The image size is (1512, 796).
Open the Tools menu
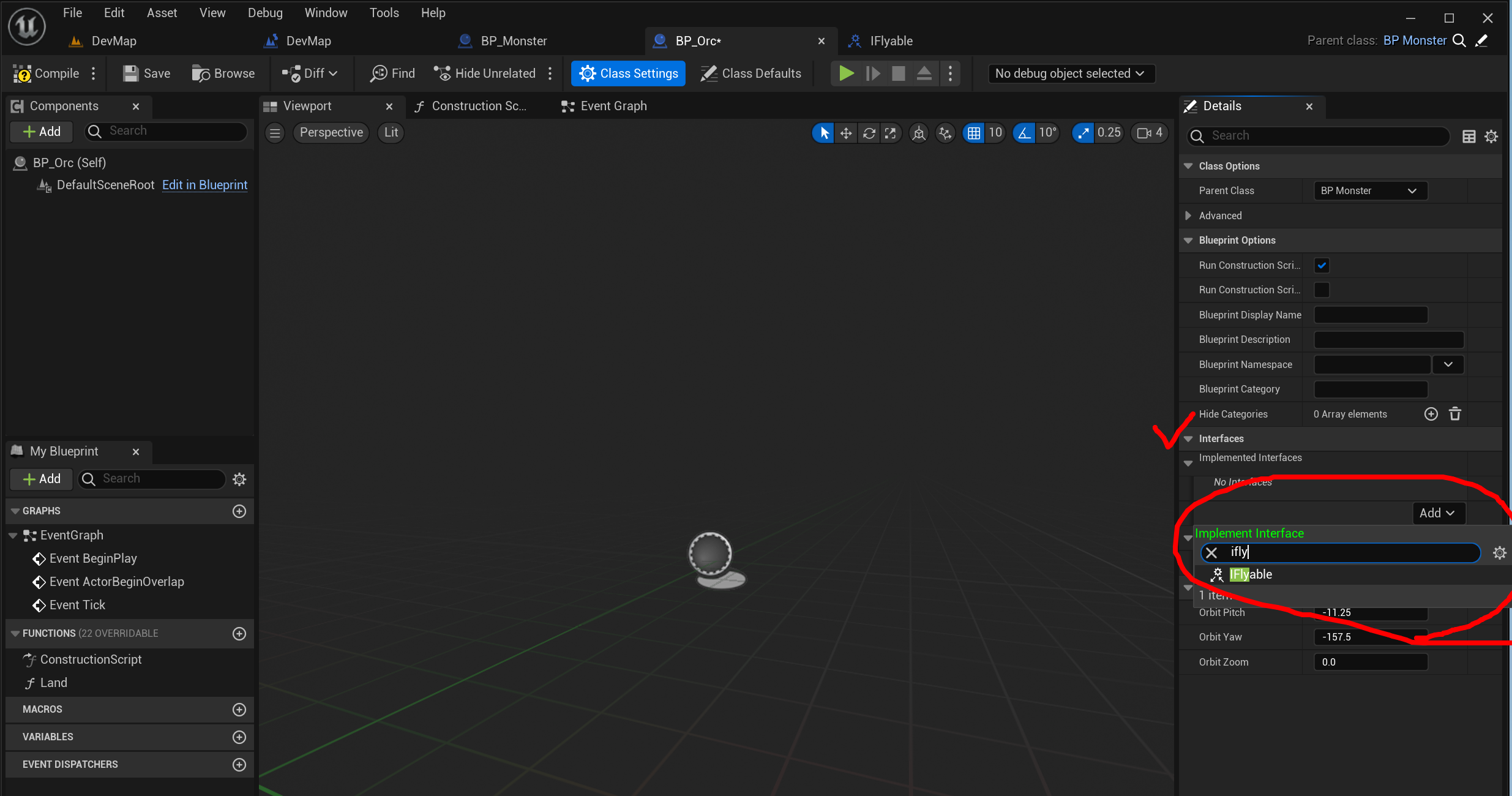[384, 13]
